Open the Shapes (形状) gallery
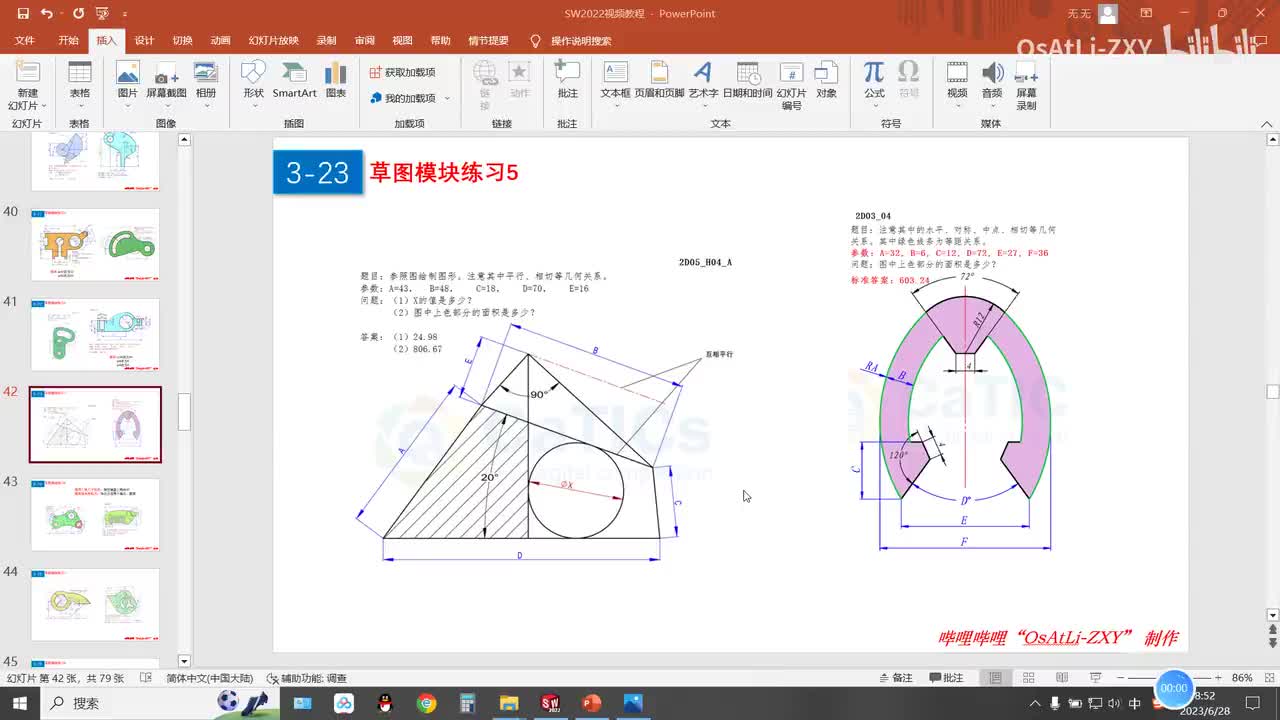The image size is (1280, 720). tap(254, 73)
